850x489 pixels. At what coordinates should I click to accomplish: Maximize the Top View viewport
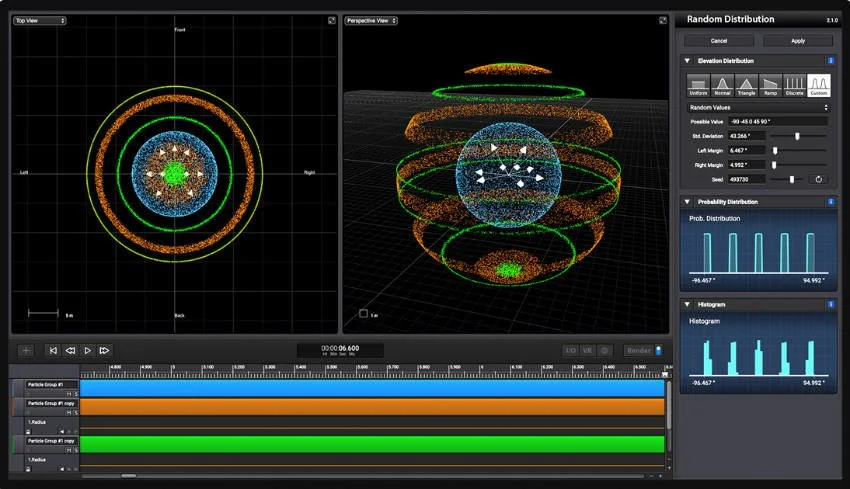click(x=332, y=21)
